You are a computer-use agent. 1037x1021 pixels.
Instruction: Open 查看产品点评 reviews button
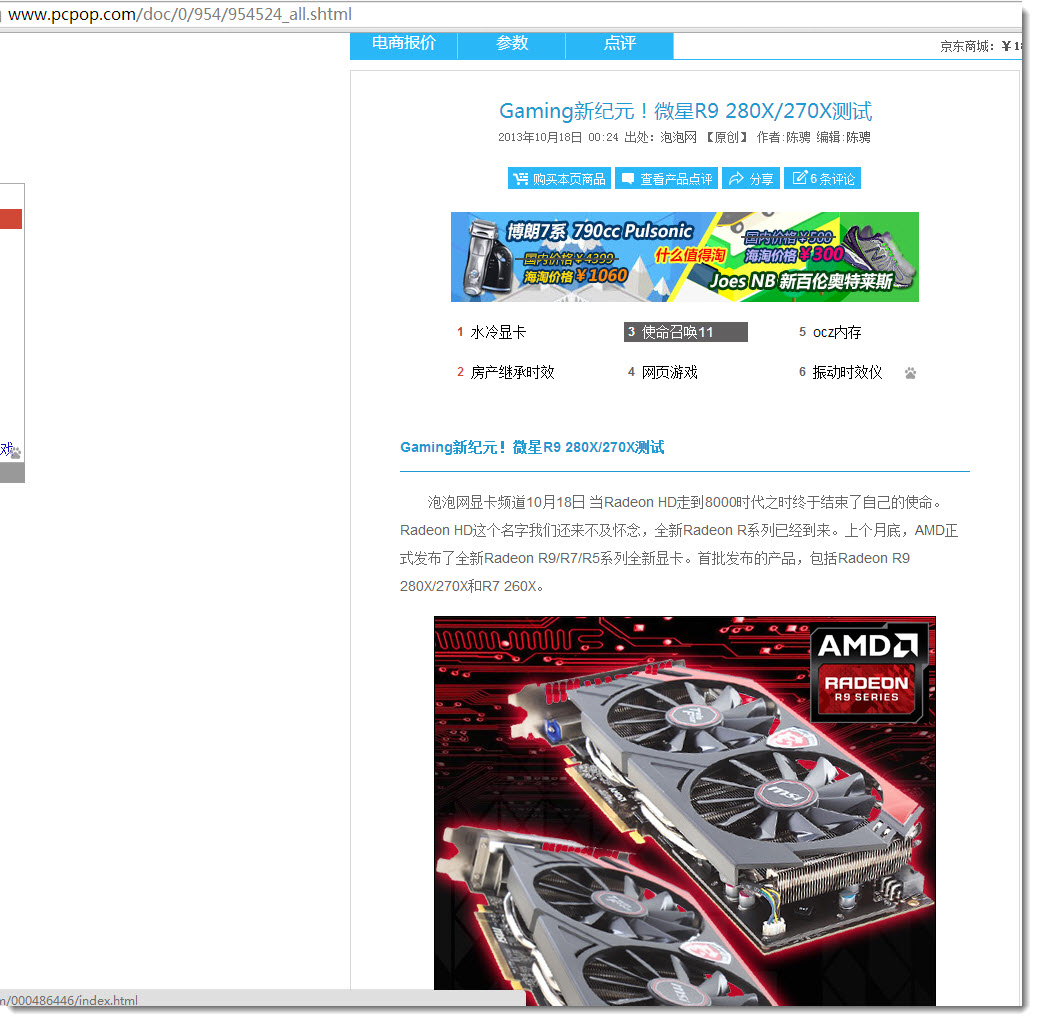point(667,179)
